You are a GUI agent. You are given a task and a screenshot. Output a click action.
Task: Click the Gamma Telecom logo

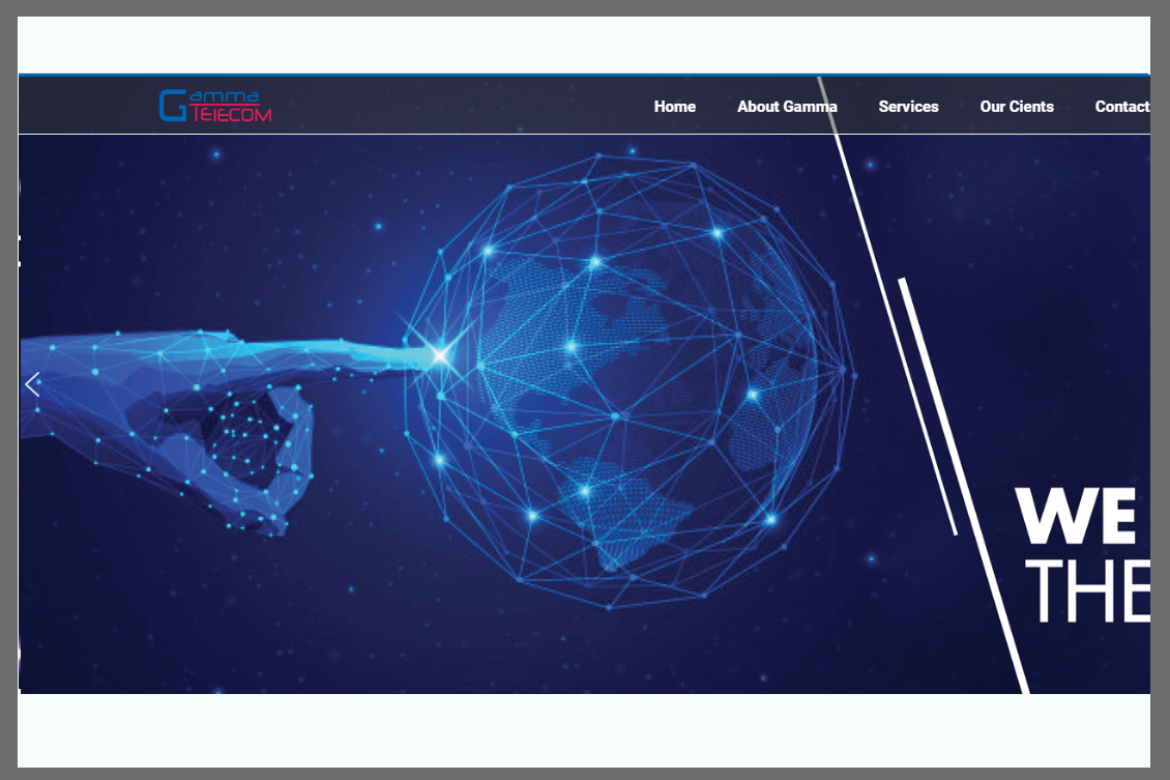click(x=215, y=106)
